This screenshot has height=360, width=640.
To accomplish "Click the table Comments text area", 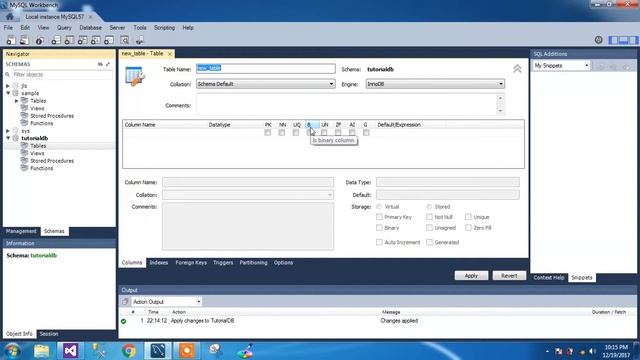I will pyautogui.click(x=347, y=104).
